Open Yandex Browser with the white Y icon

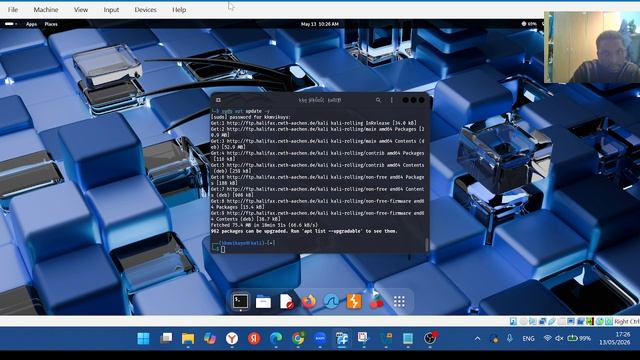[x=232, y=338]
